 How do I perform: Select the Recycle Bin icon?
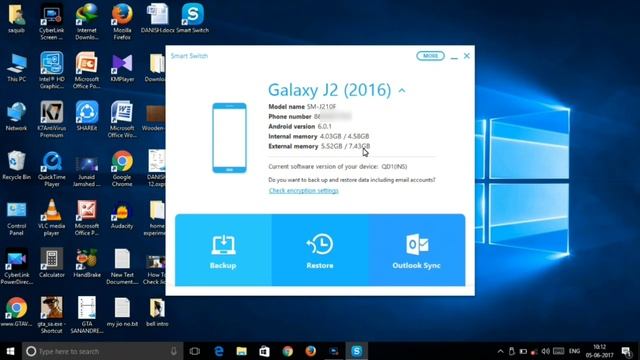click(16, 165)
